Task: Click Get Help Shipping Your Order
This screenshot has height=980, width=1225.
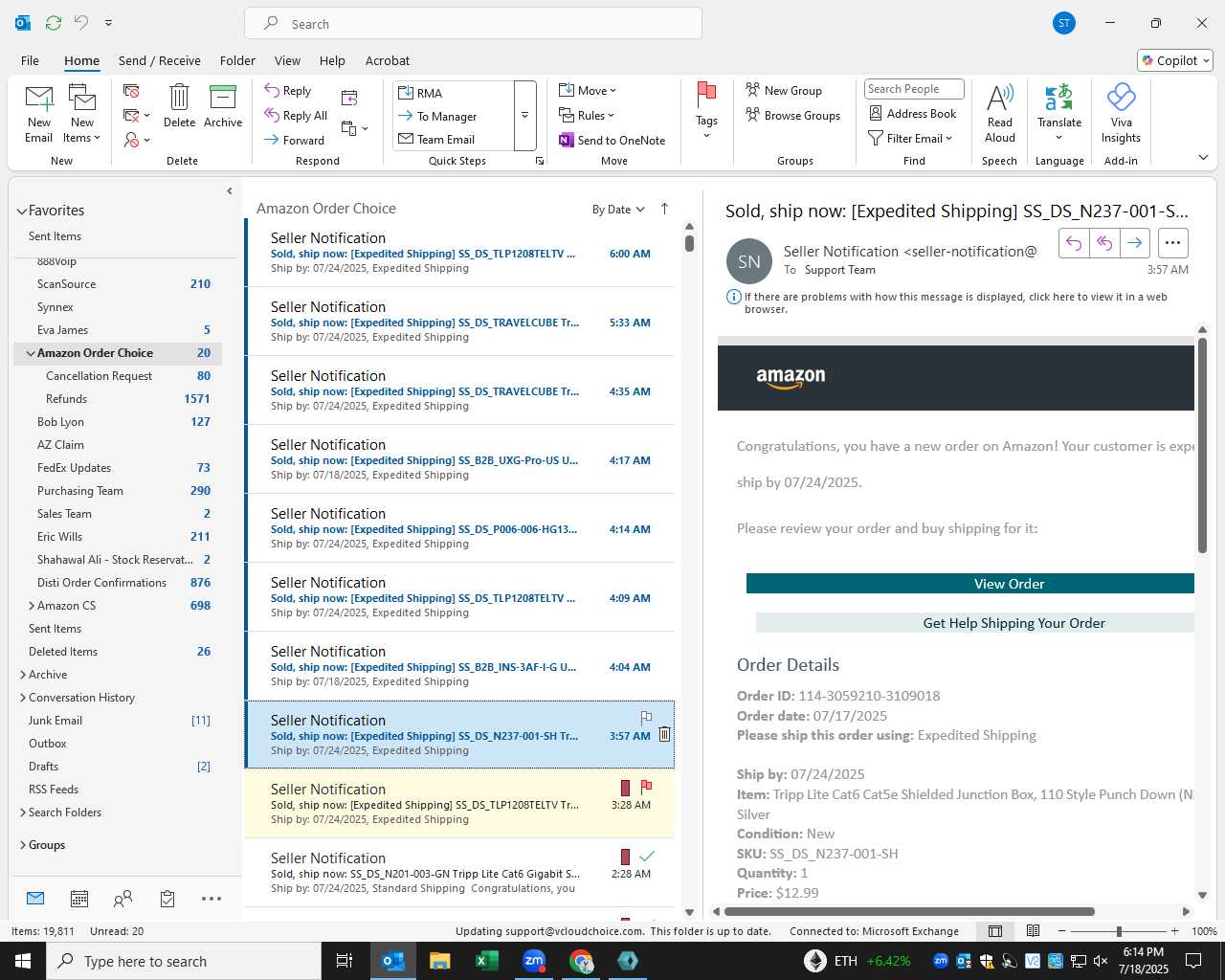Action: point(975,623)
